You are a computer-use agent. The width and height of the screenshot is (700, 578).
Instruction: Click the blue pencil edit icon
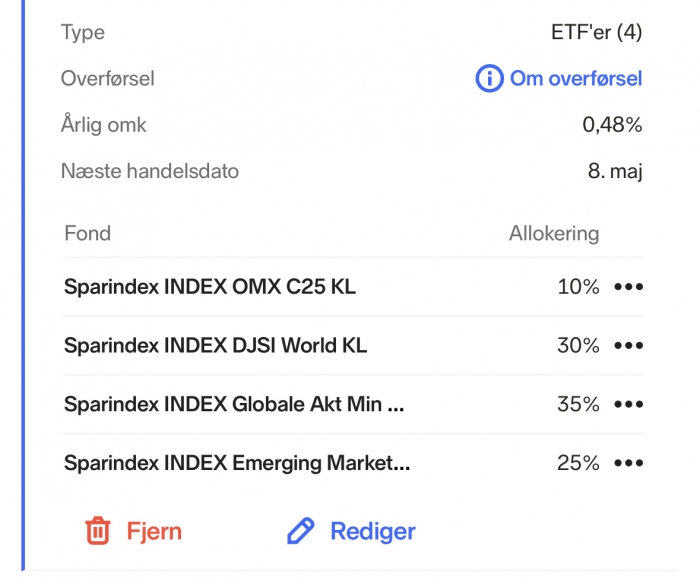coord(300,531)
